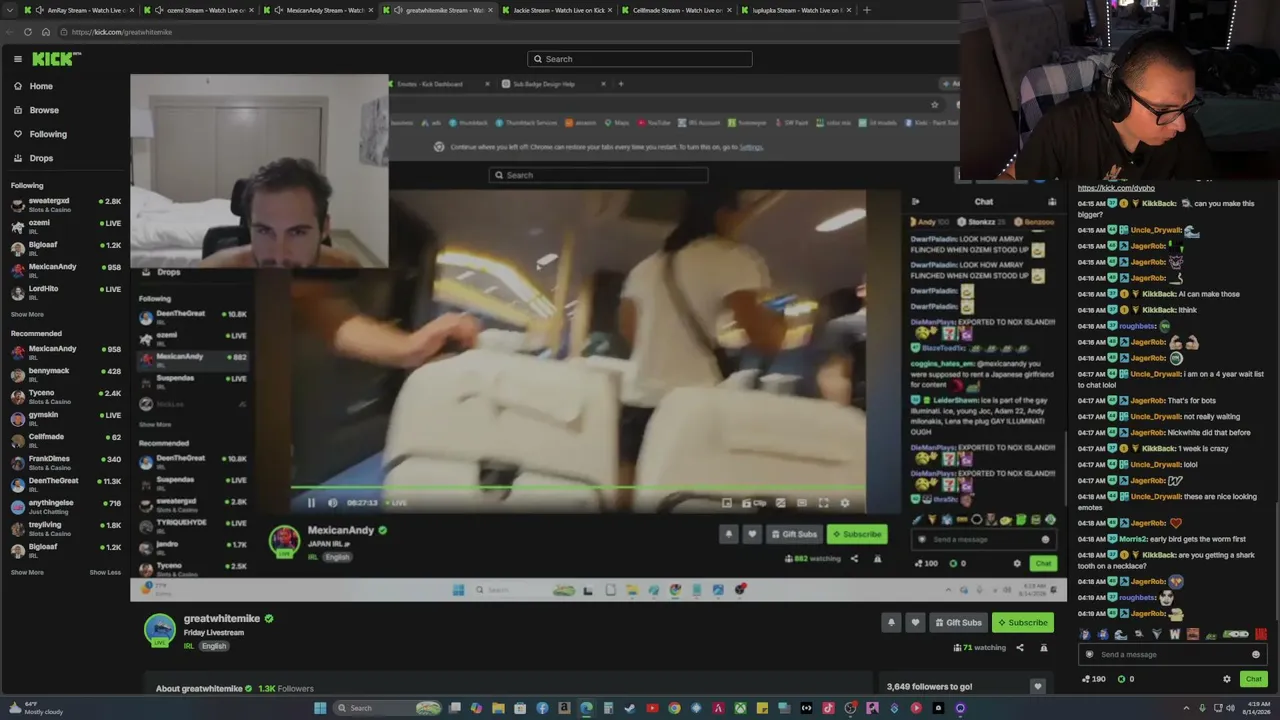Open a new browser tab
The width and height of the screenshot is (1280, 720).
pos(867,10)
